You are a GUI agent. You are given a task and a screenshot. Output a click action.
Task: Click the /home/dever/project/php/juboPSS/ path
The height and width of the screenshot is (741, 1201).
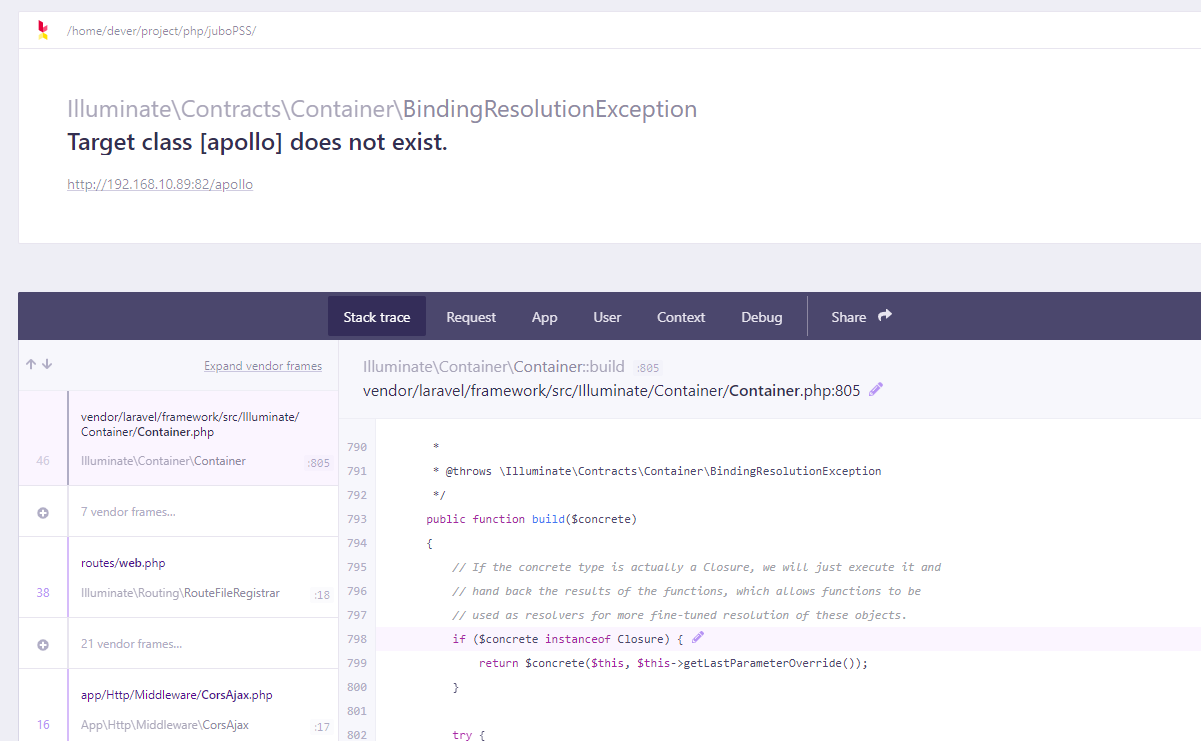(x=161, y=30)
